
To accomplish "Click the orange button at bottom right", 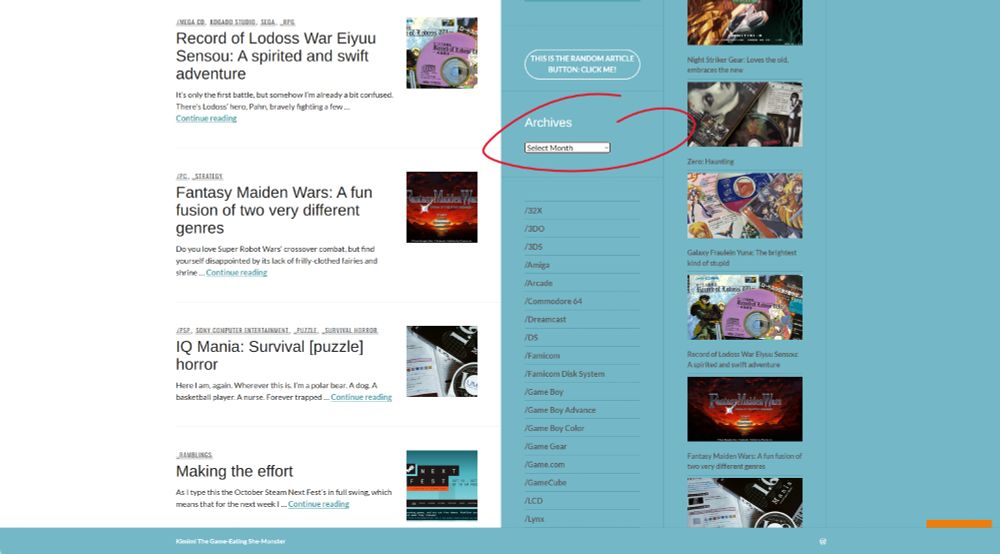I will click(959, 524).
